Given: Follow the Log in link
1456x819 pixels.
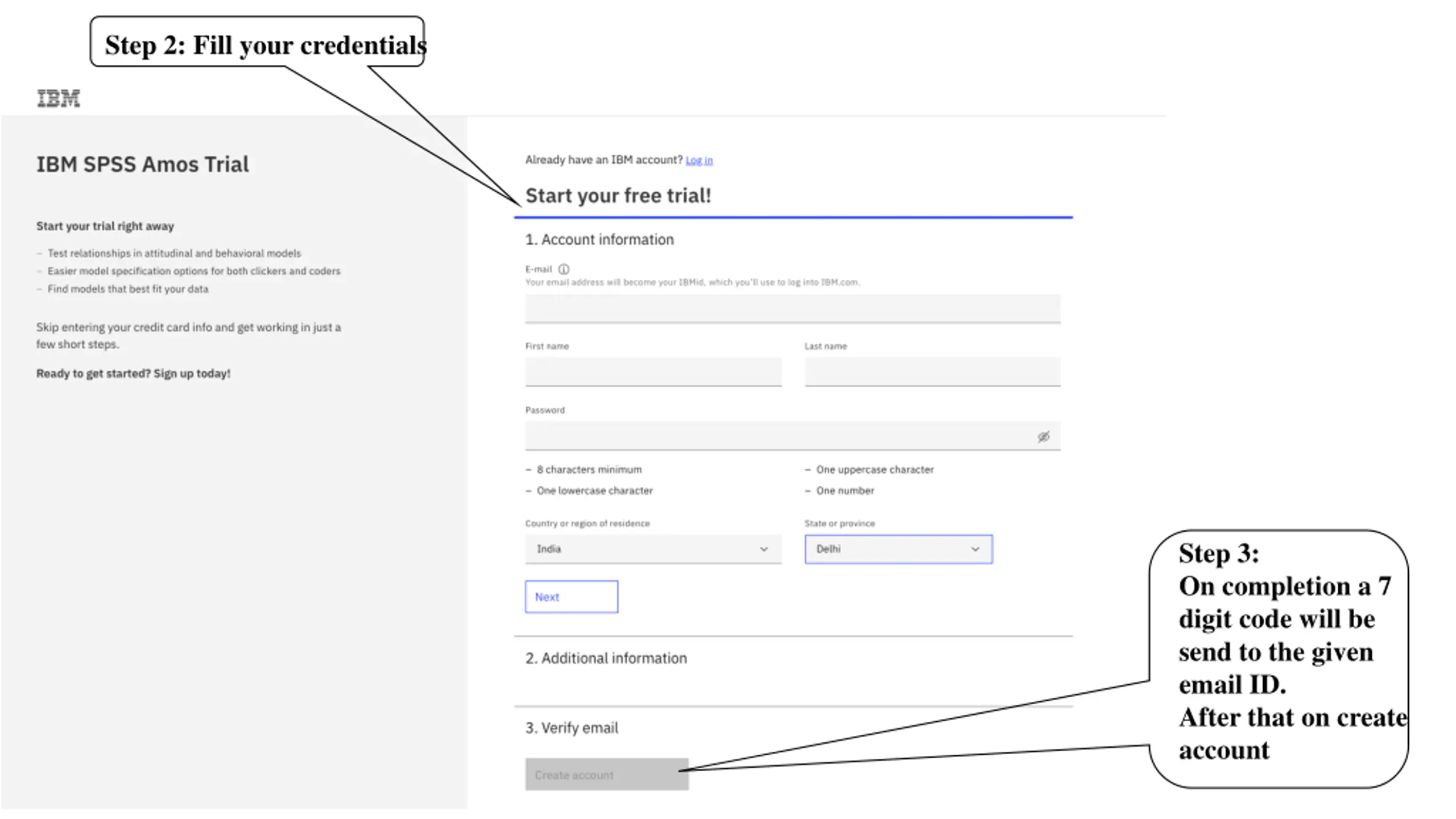Looking at the screenshot, I should (699, 160).
